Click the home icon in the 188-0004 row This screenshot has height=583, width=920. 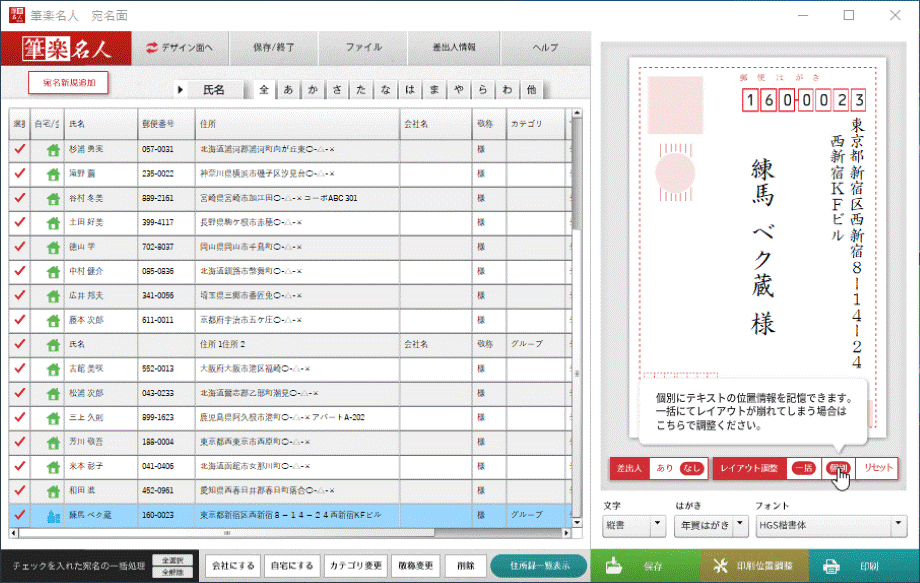(53, 443)
